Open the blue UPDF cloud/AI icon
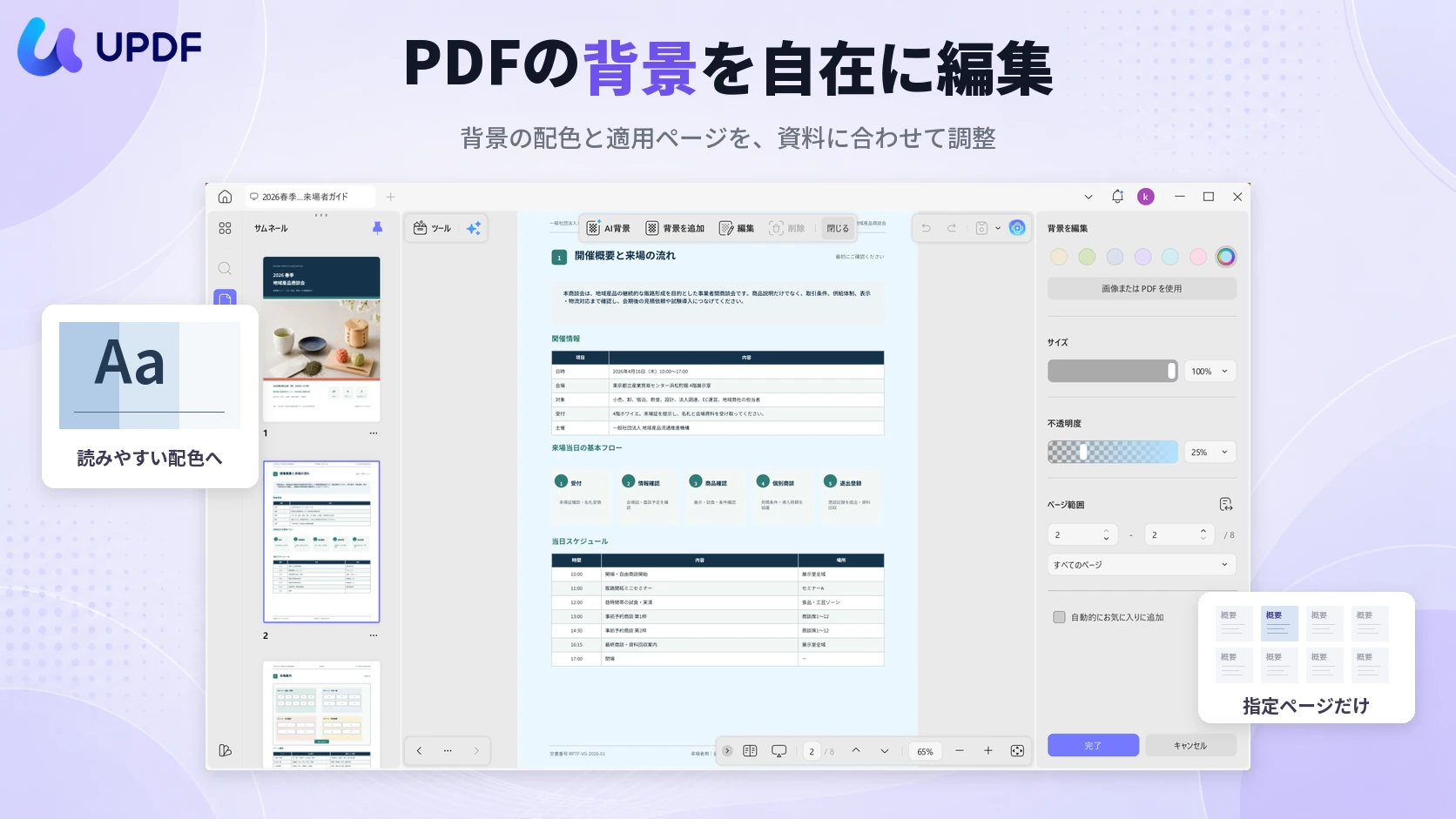 pyautogui.click(x=1017, y=228)
